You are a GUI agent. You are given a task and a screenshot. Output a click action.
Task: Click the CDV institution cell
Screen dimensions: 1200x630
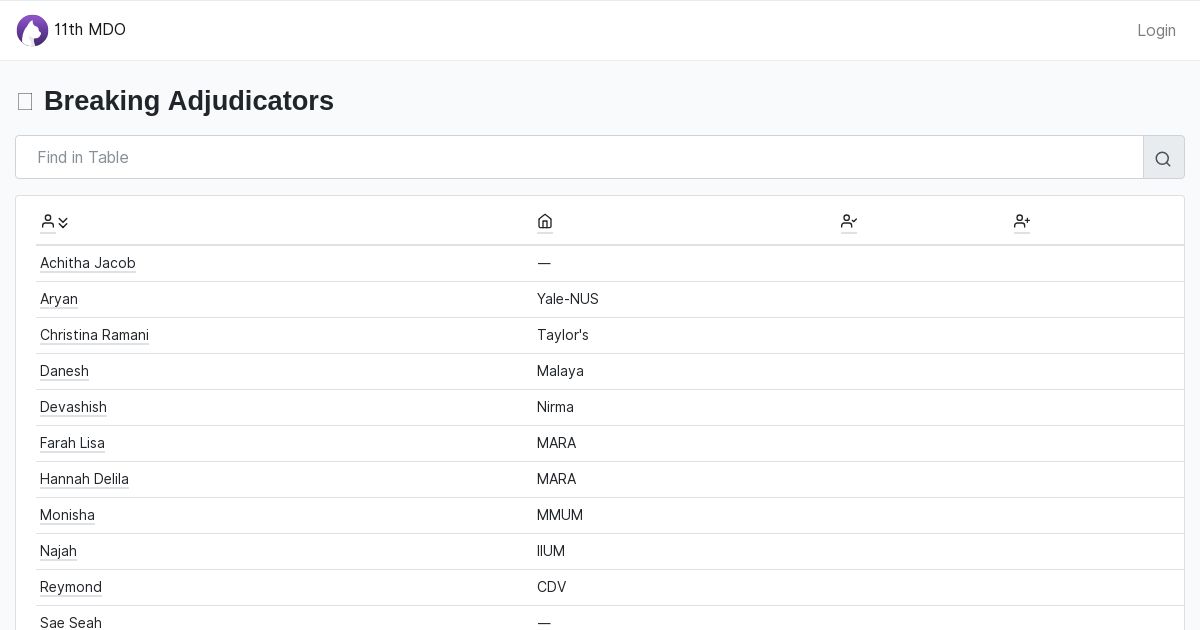pos(552,587)
